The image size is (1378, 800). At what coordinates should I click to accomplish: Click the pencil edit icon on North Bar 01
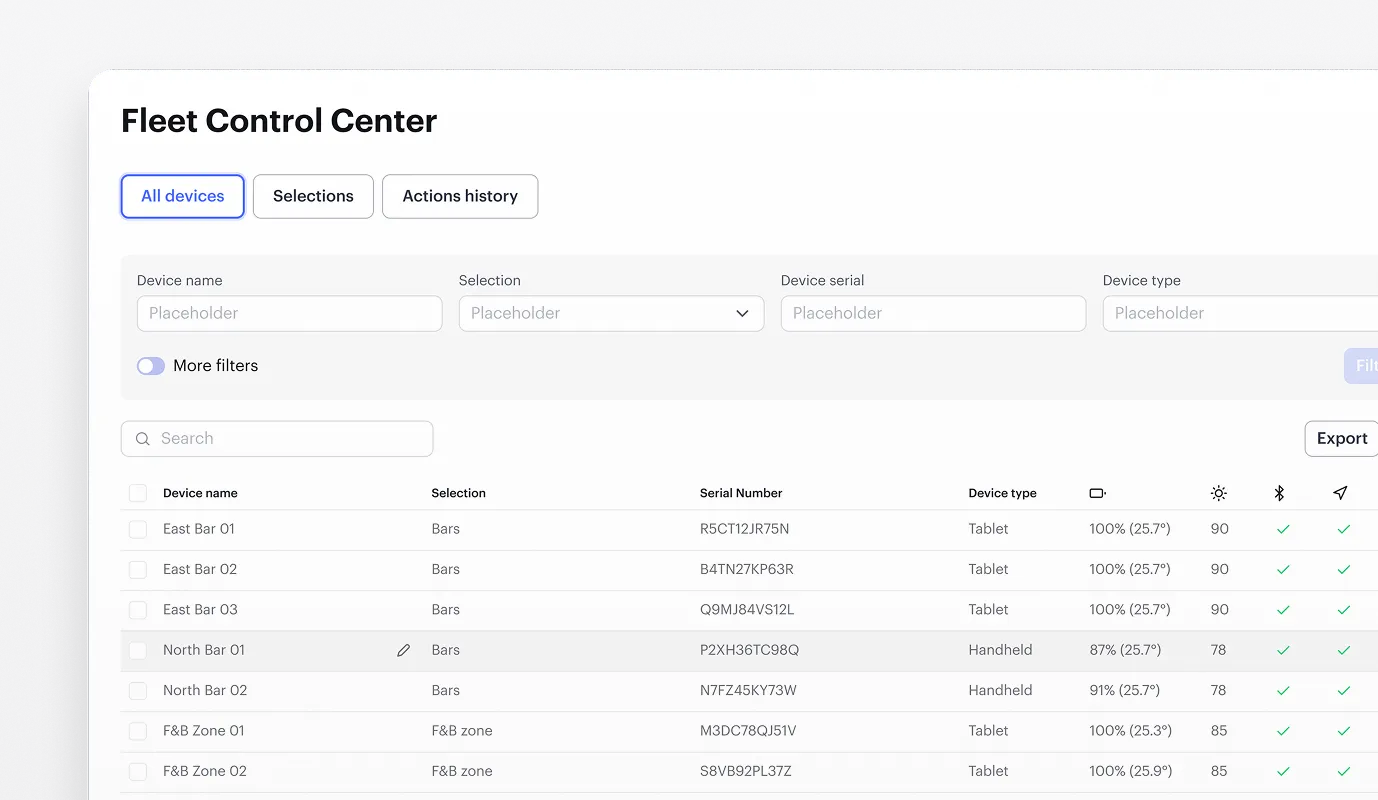[403, 649]
